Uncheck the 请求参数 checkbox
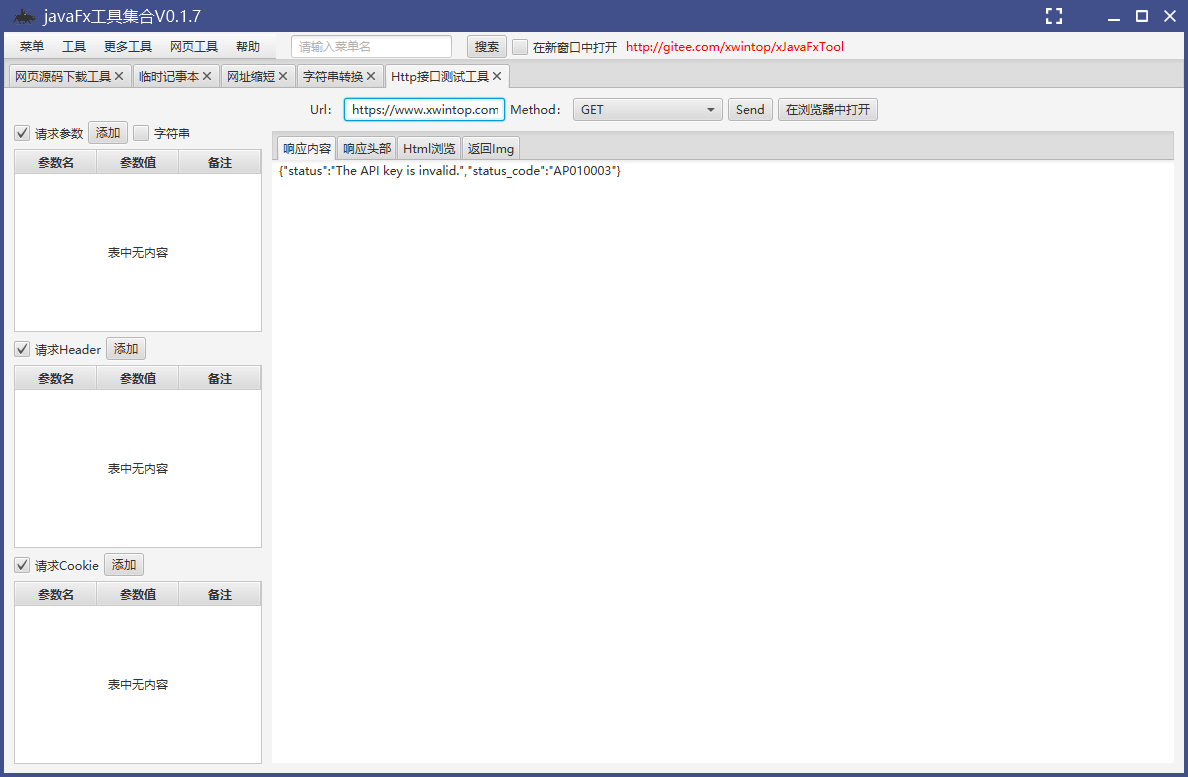 pos(22,133)
